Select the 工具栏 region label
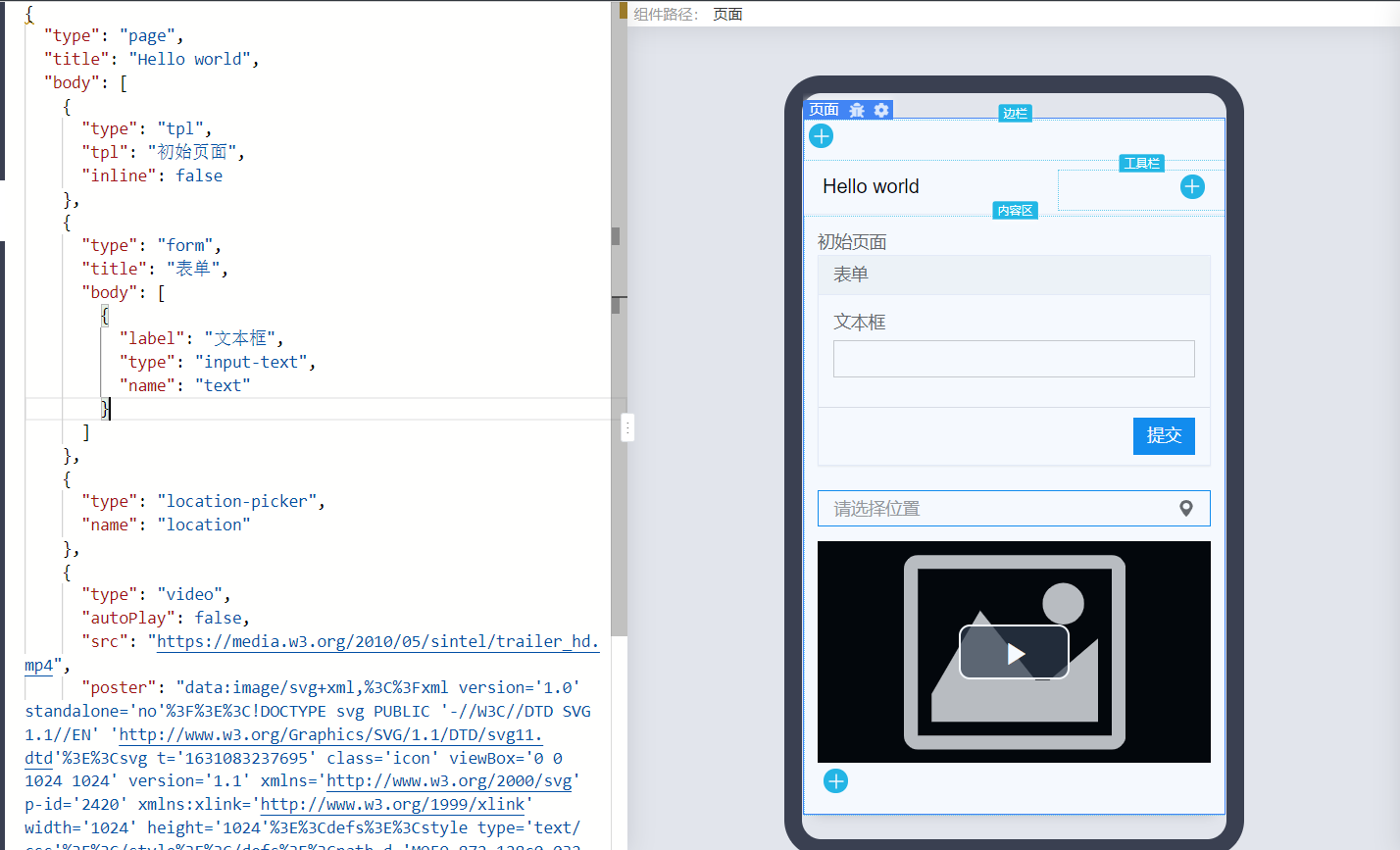Viewport: 1400px width, 850px height. point(1141,164)
